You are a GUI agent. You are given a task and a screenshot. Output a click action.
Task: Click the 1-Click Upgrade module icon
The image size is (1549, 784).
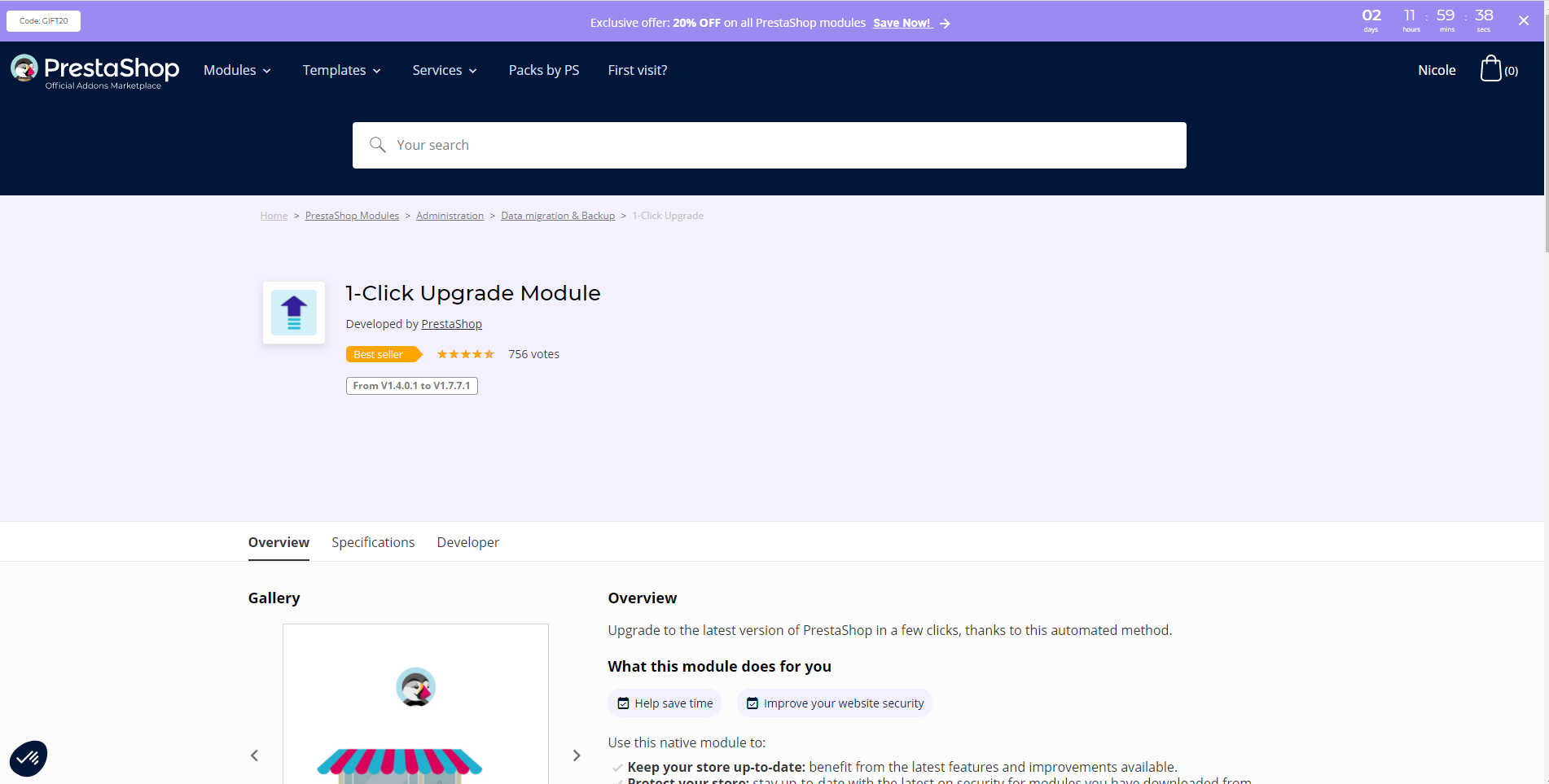pyautogui.click(x=294, y=313)
